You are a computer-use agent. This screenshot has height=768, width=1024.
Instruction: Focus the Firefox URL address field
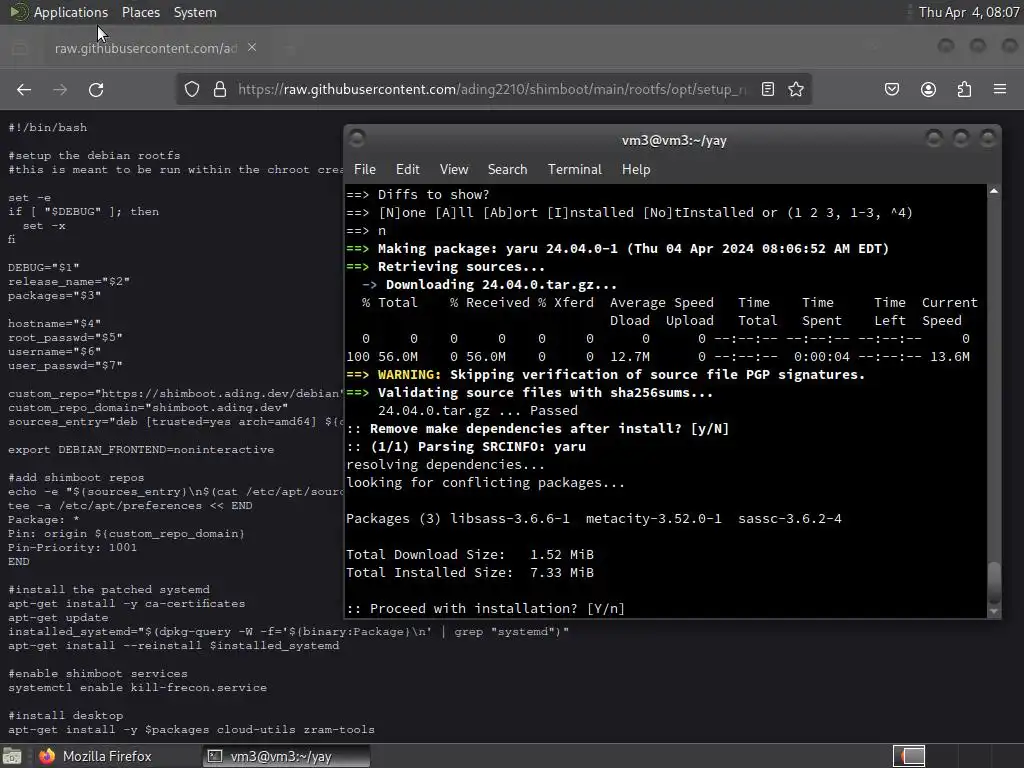[x=492, y=89]
